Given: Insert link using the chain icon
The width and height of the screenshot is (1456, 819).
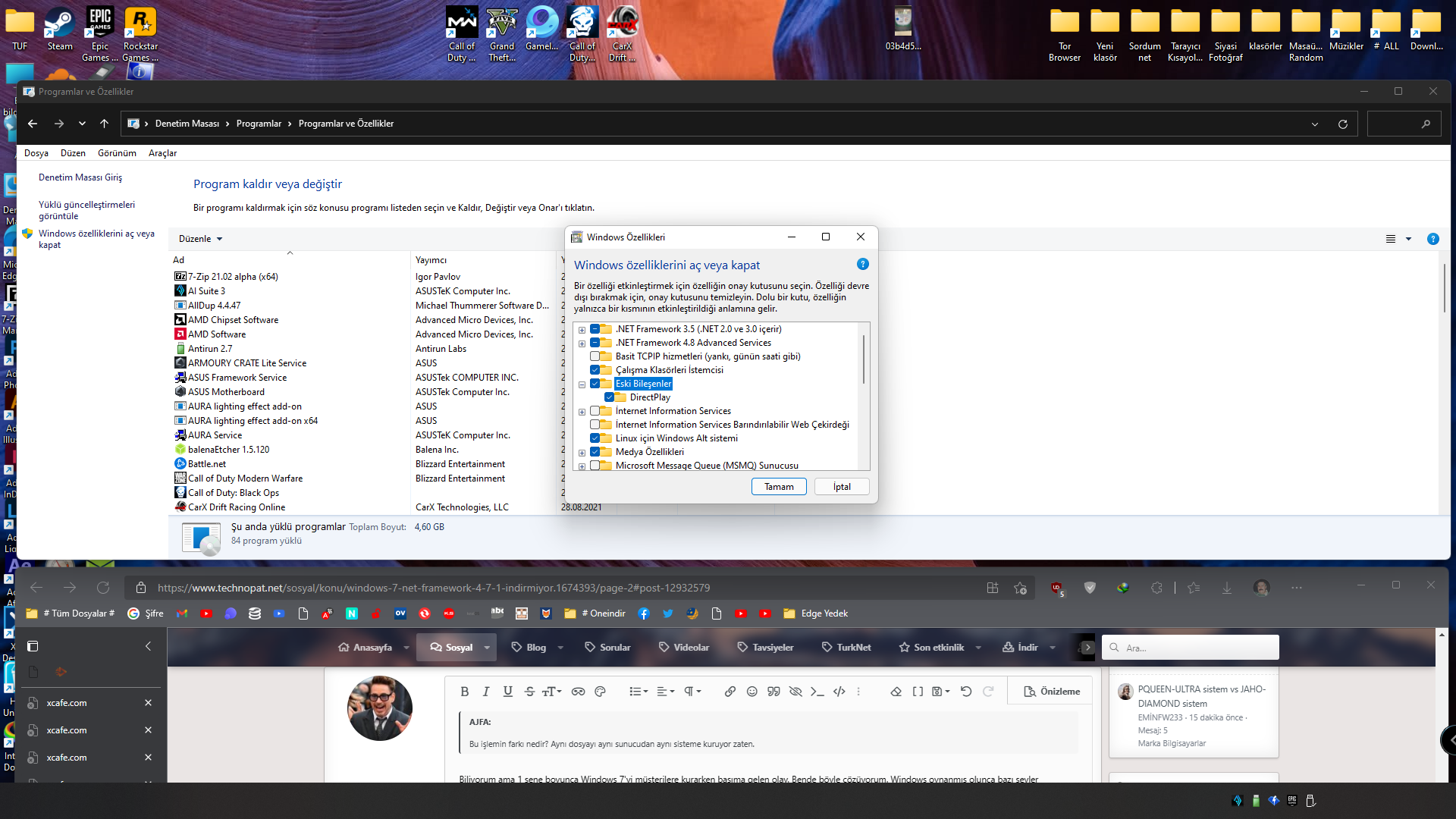Looking at the screenshot, I should pos(730,692).
